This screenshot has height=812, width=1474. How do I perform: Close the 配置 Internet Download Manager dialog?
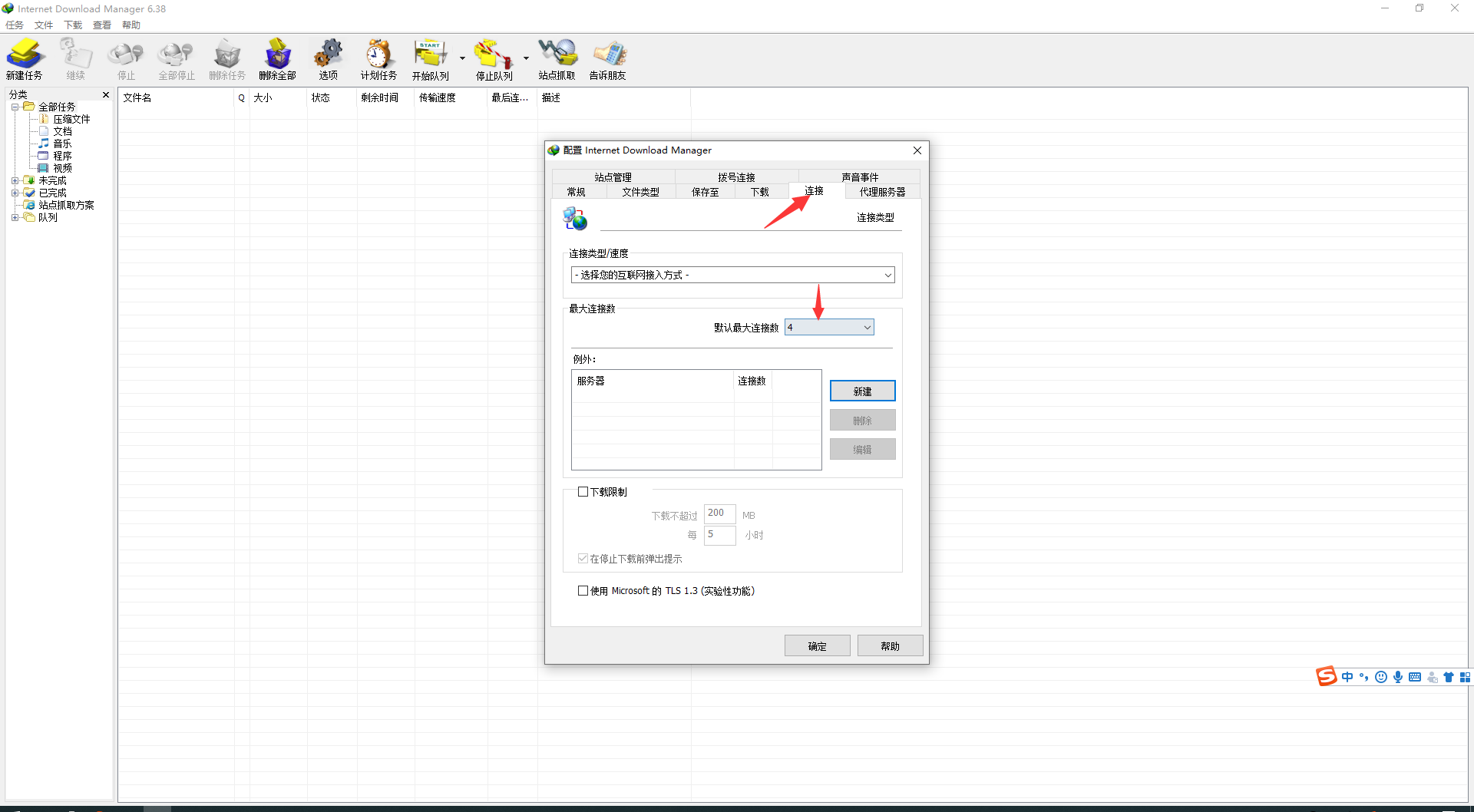(917, 150)
